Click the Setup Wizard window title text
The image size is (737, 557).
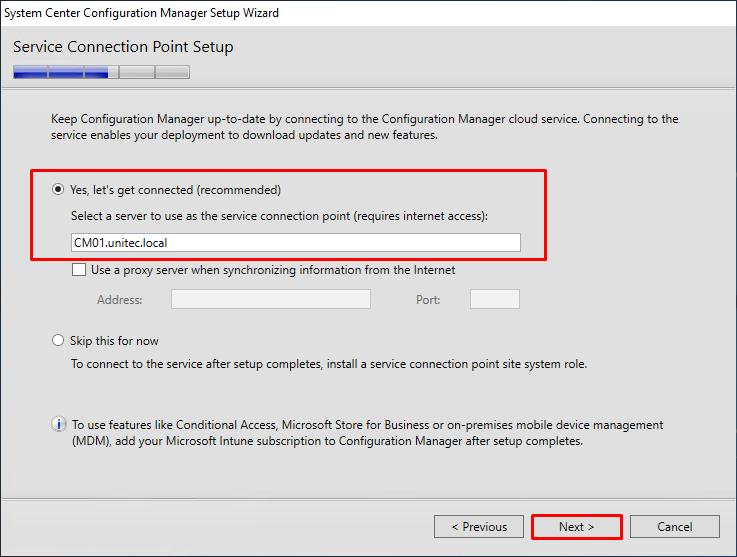(x=141, y=13)
